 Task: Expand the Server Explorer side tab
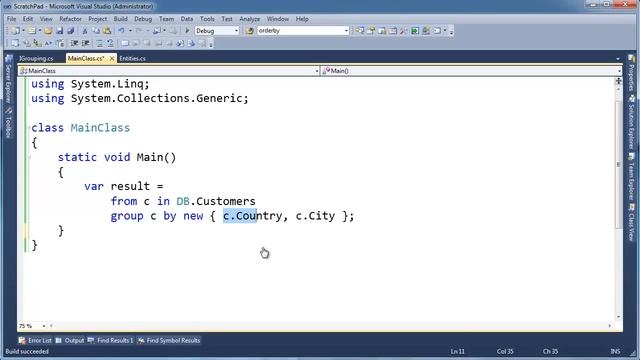(9, 80)
